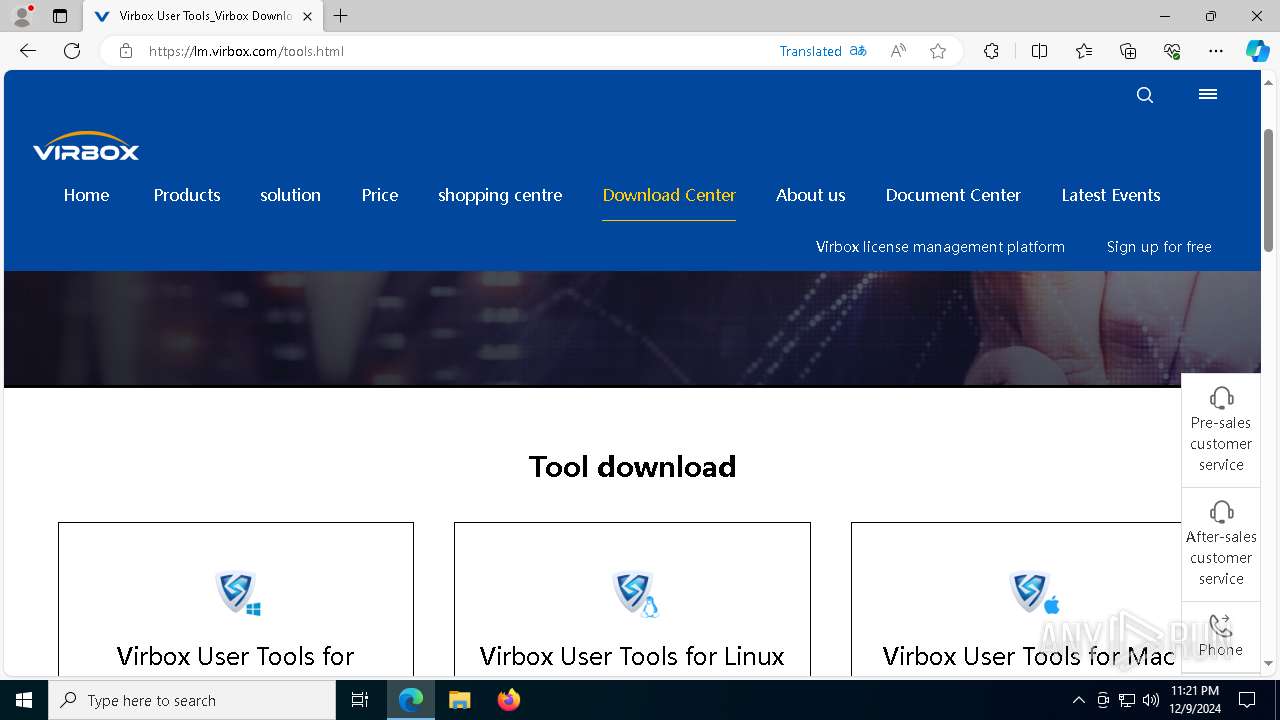The width and height of the screenshot is (1280, 720).
Task: Click the Windows tools shield icon
Action: (238, 593)
